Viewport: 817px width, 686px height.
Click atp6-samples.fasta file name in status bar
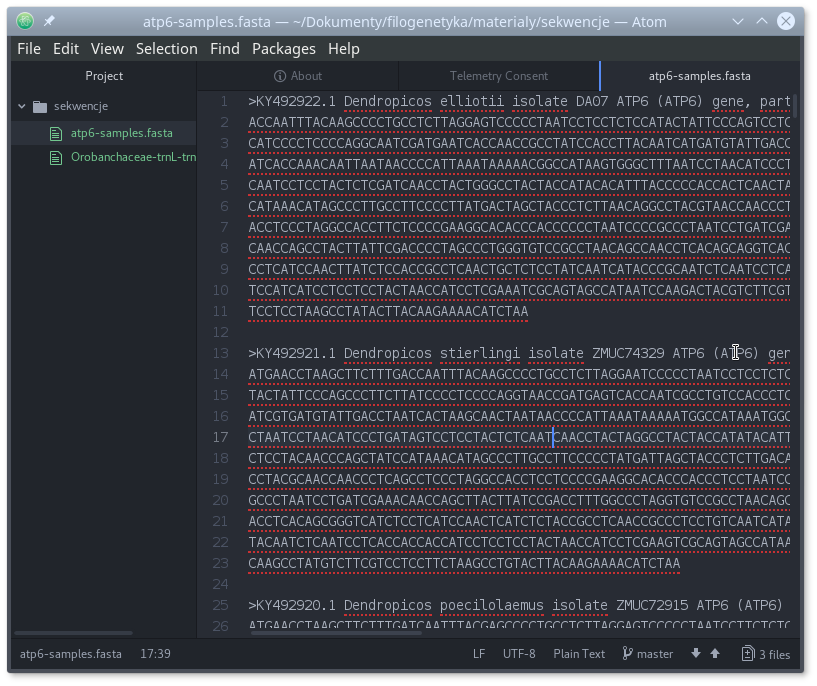pyautogui.click(x=71, y=654)
